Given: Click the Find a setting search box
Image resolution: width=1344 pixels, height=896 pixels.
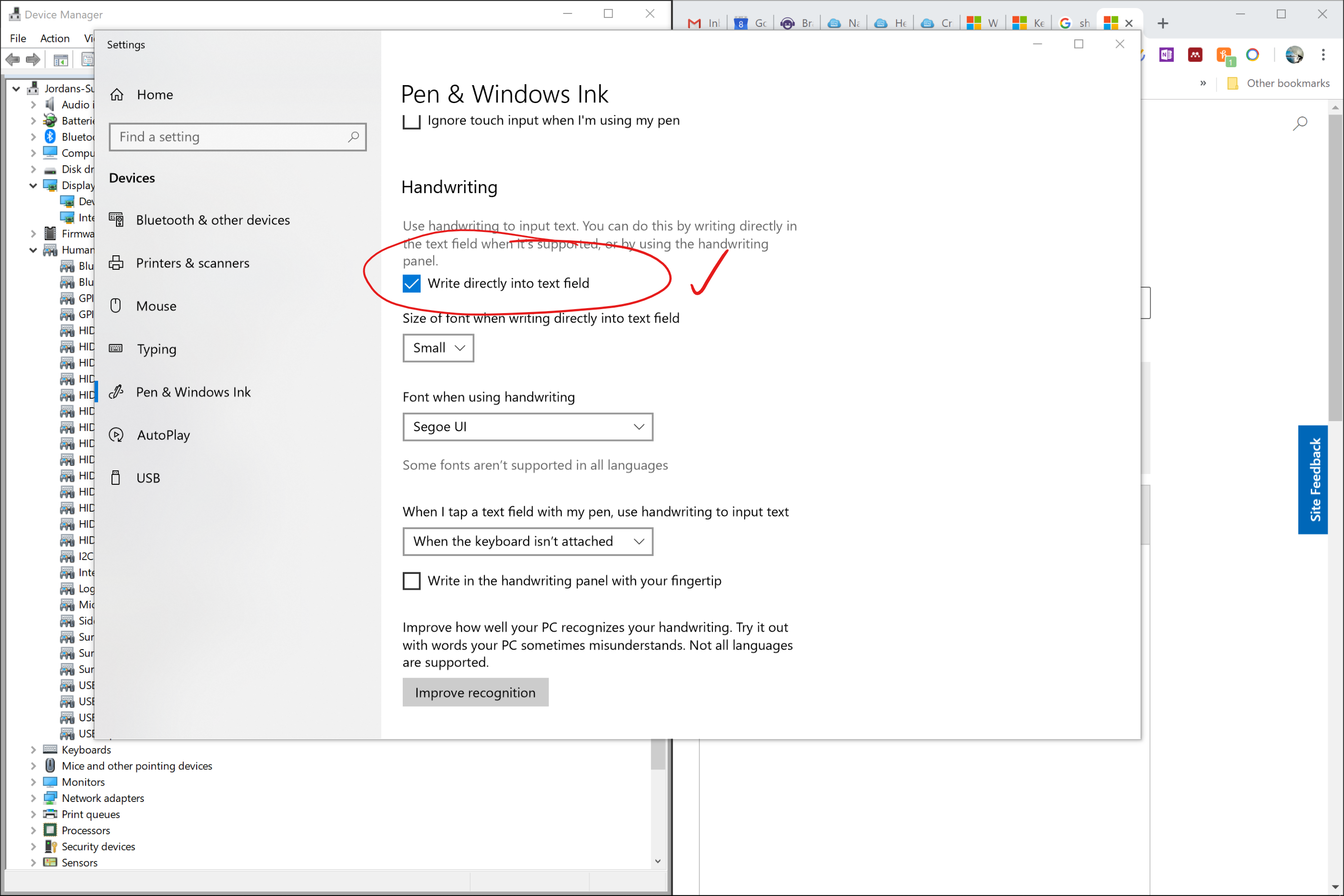Looking at the screenshot, I should click(228, 137).
